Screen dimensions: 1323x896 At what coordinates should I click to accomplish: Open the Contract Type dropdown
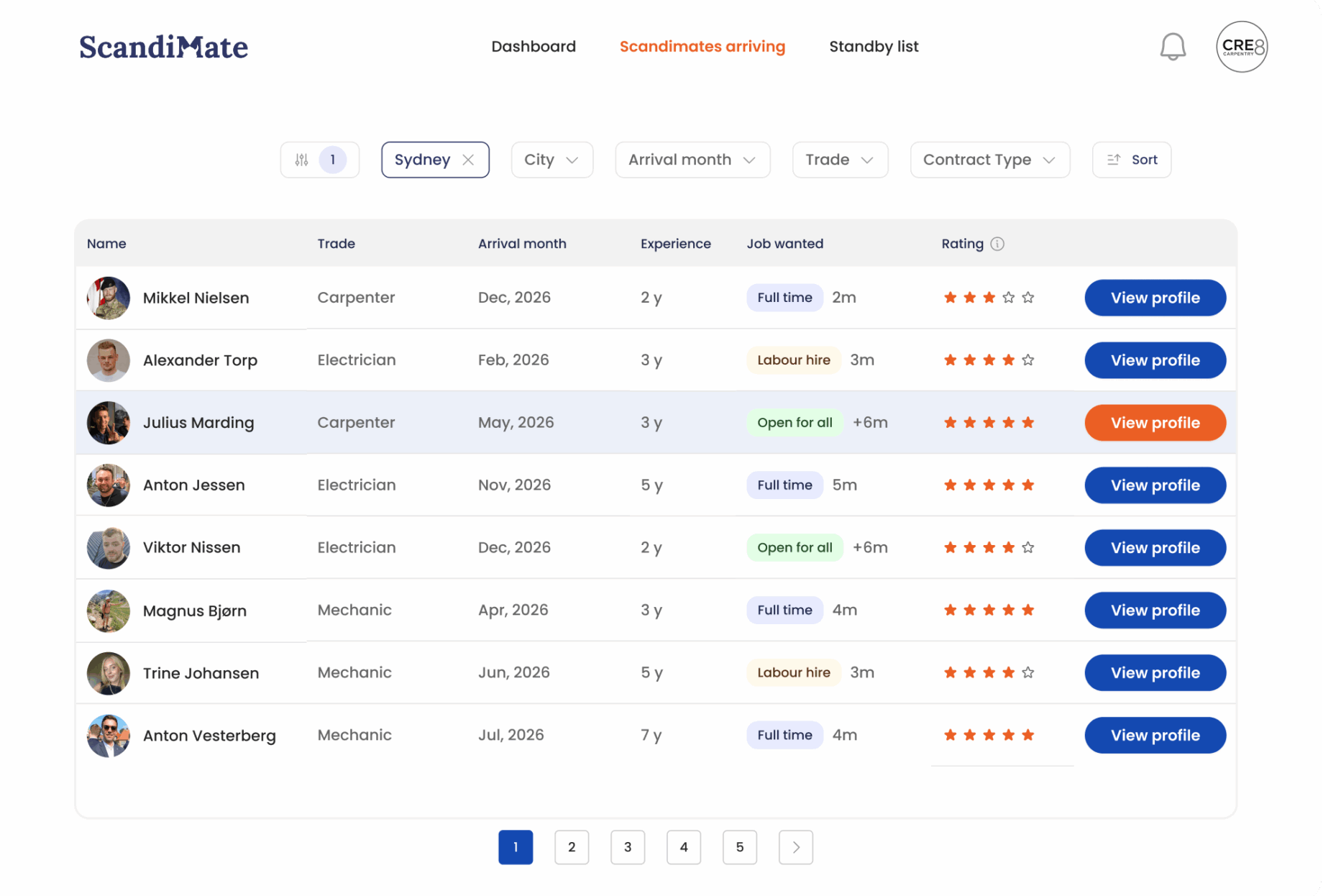coord(989,160)
